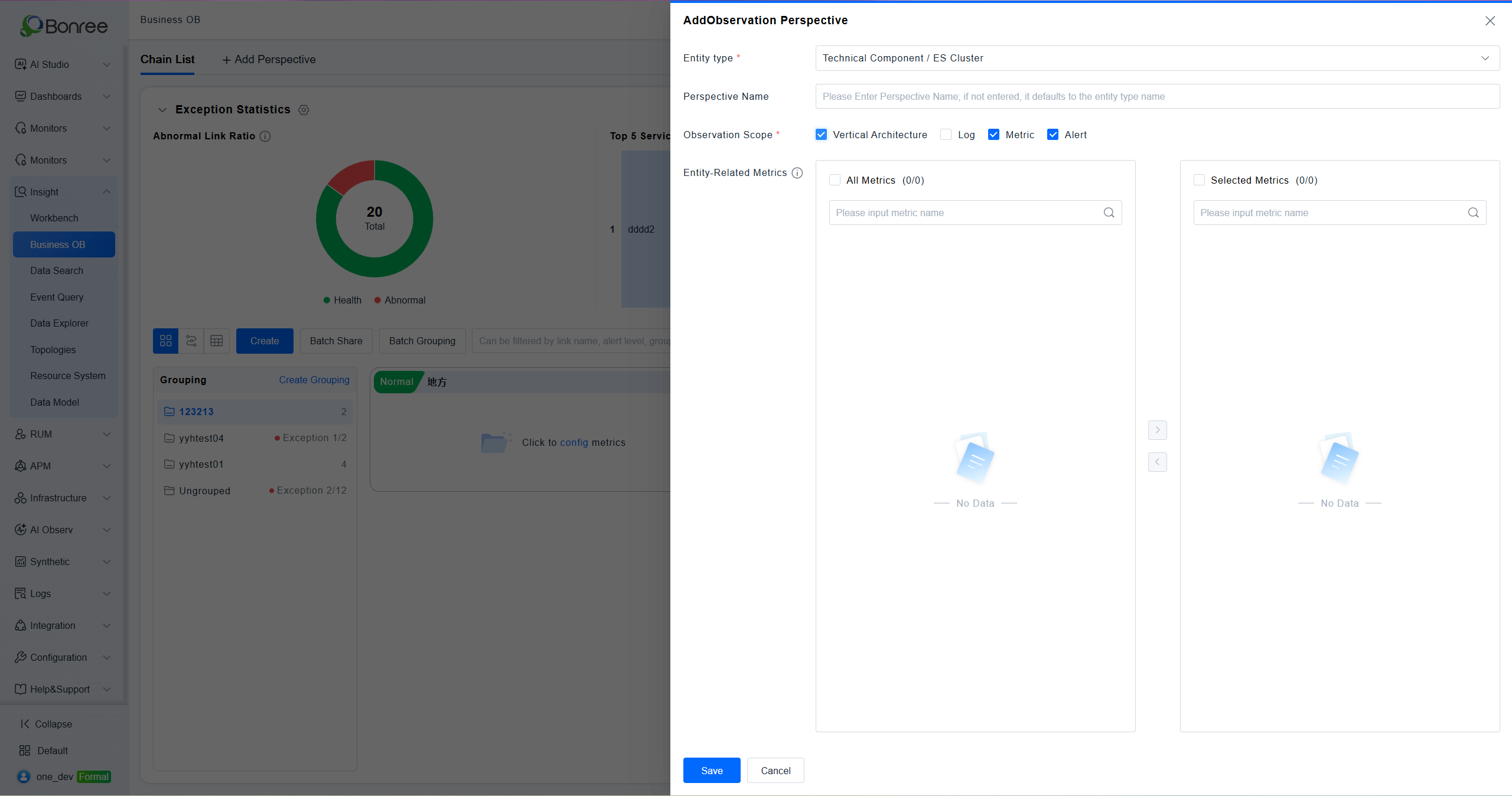Click the Configuration wrench icon
Viewport: 1512px width, 796px height.
(x=21, y=657)
